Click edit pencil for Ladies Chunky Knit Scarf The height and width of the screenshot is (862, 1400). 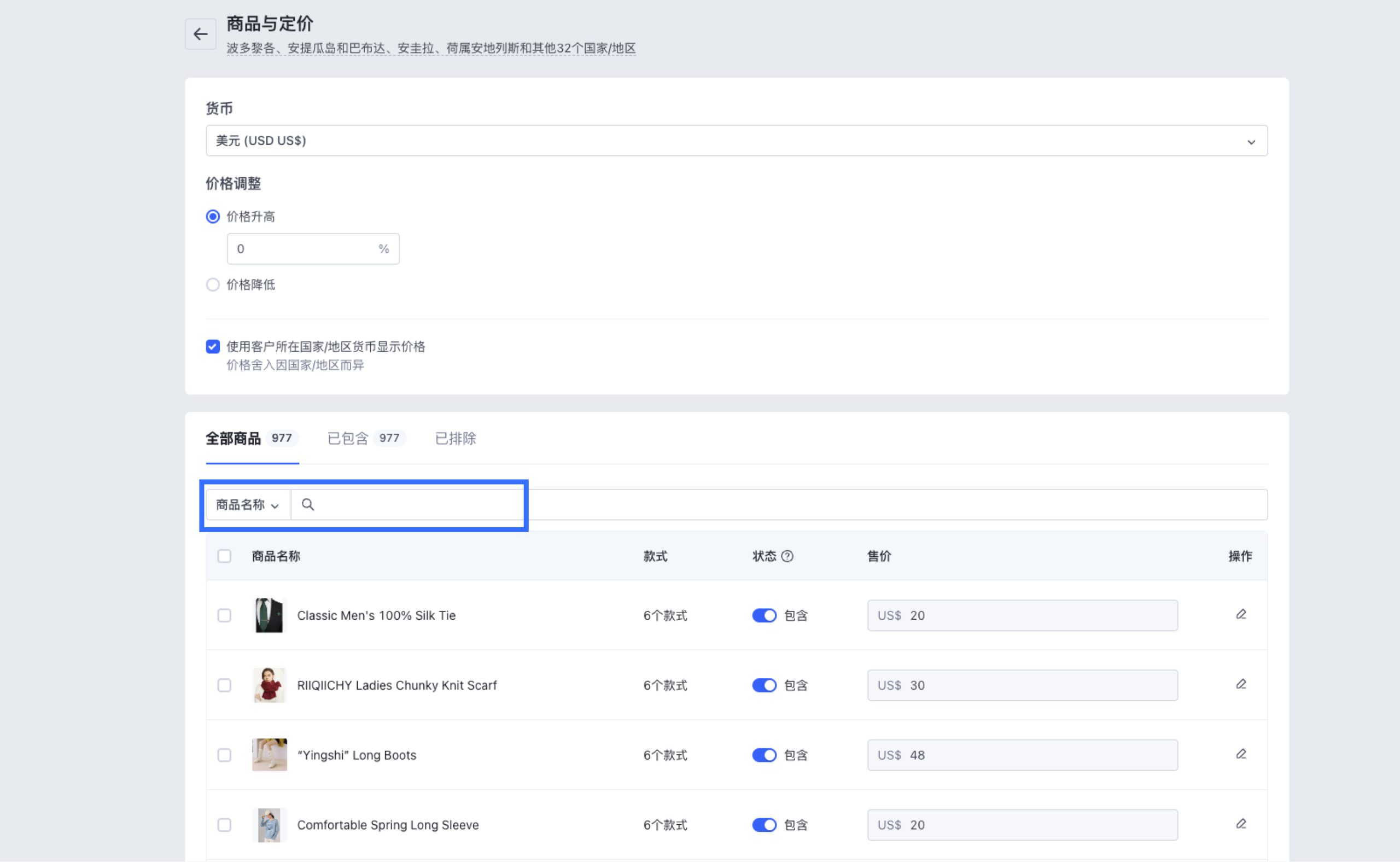1240,684
